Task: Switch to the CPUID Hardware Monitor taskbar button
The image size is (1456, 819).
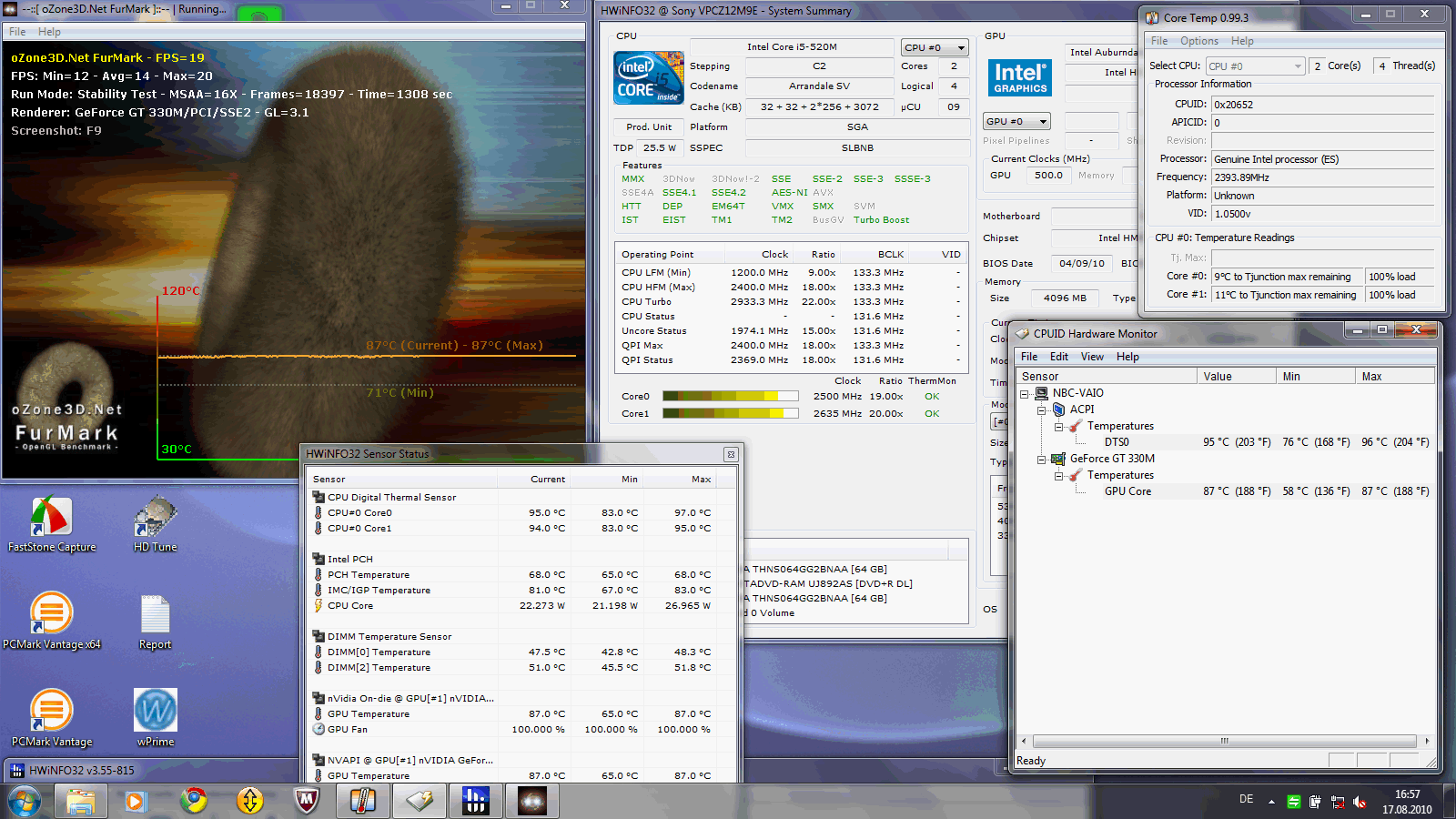Action: click(420, 802)
